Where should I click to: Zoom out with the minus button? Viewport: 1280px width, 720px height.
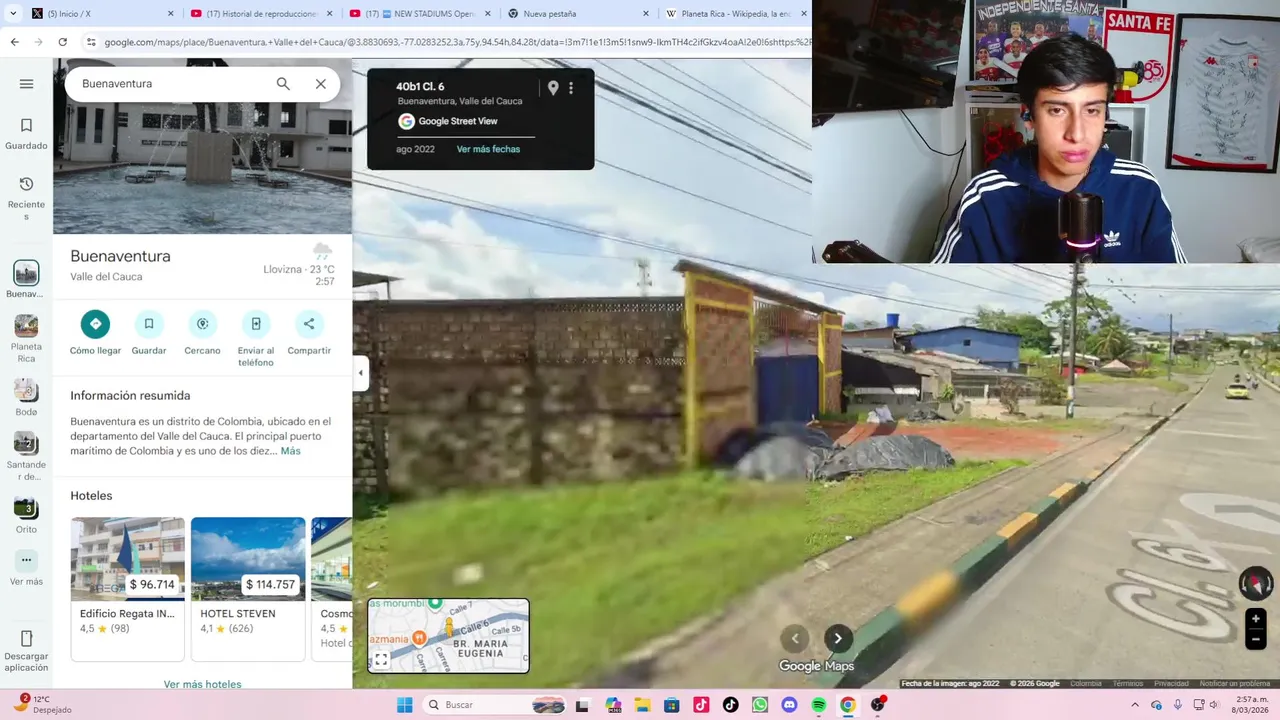(x=1256, y=639)
